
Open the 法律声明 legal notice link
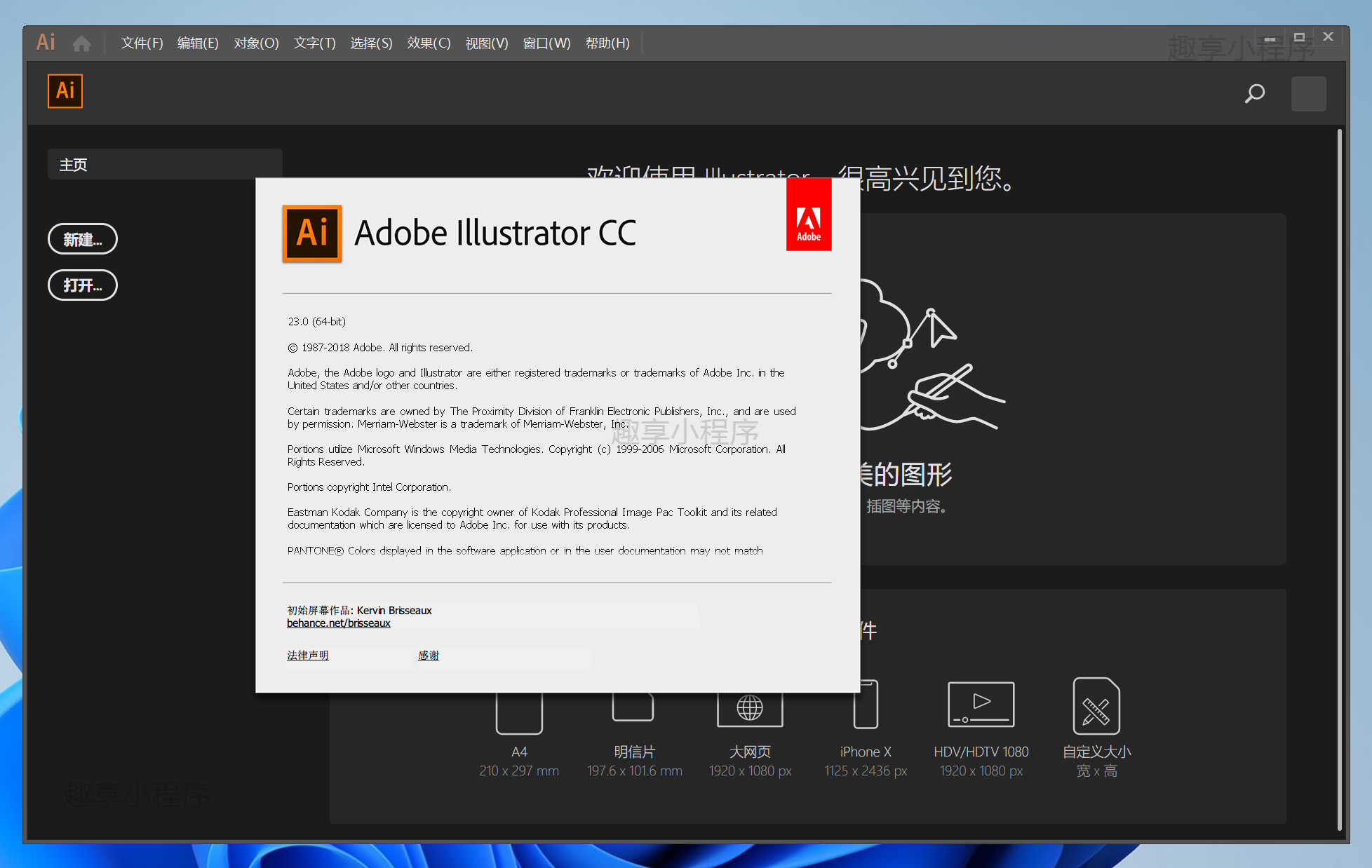click(307, 655)
